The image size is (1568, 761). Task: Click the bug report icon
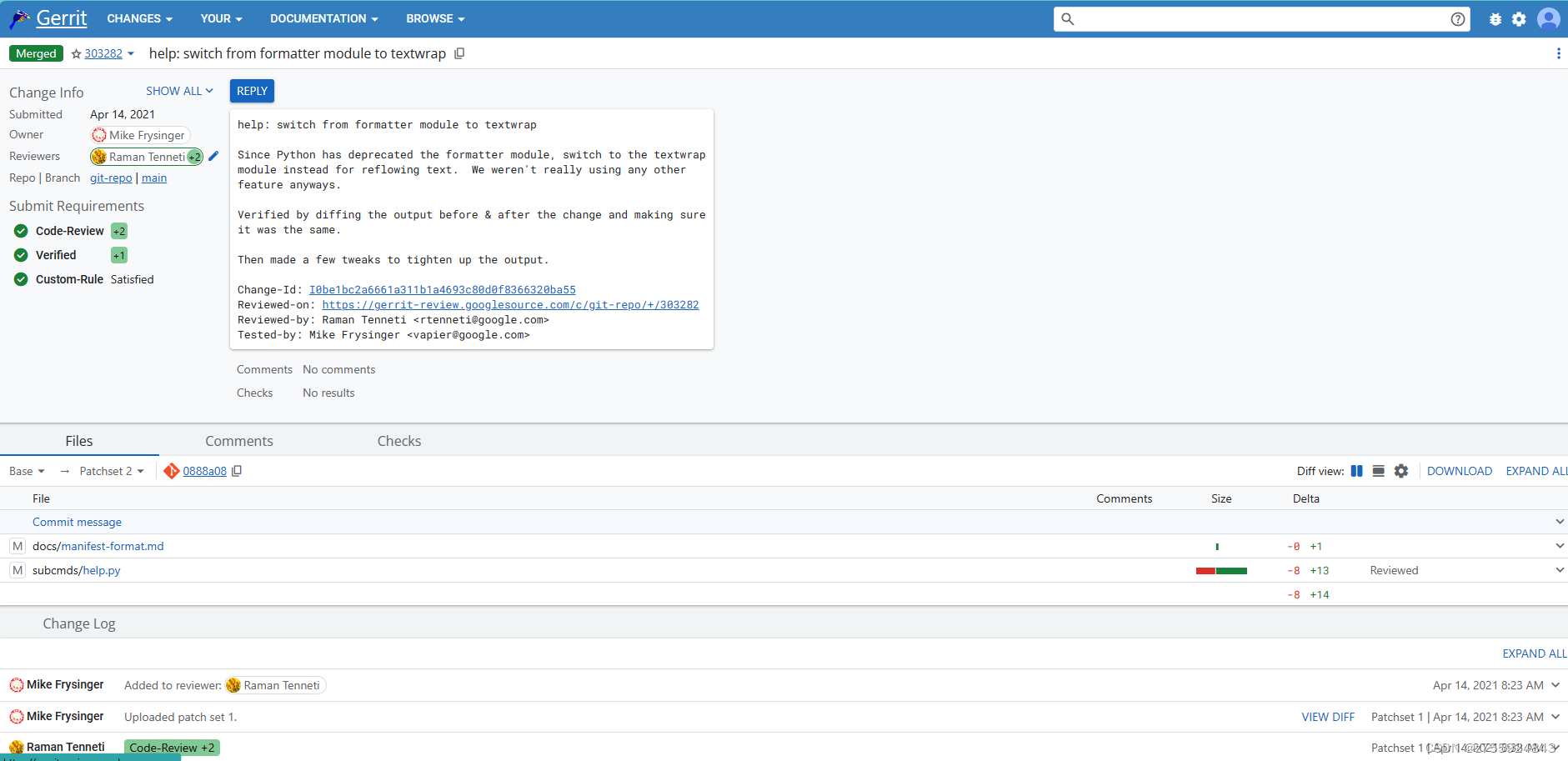click(x=1495, y=19)
